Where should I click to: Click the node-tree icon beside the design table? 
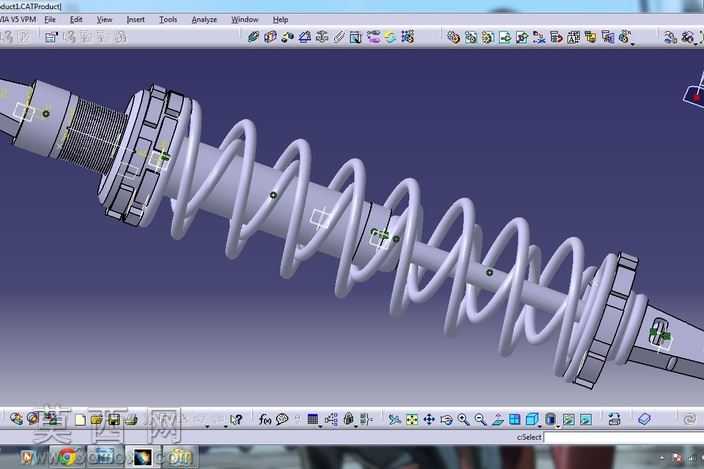[x=331, y=420]
